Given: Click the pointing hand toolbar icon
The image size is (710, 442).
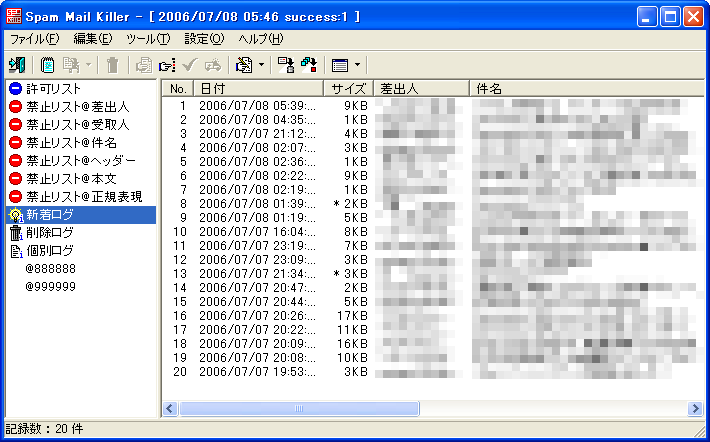Looking at the screenshot, I should (x=167, y=66).
